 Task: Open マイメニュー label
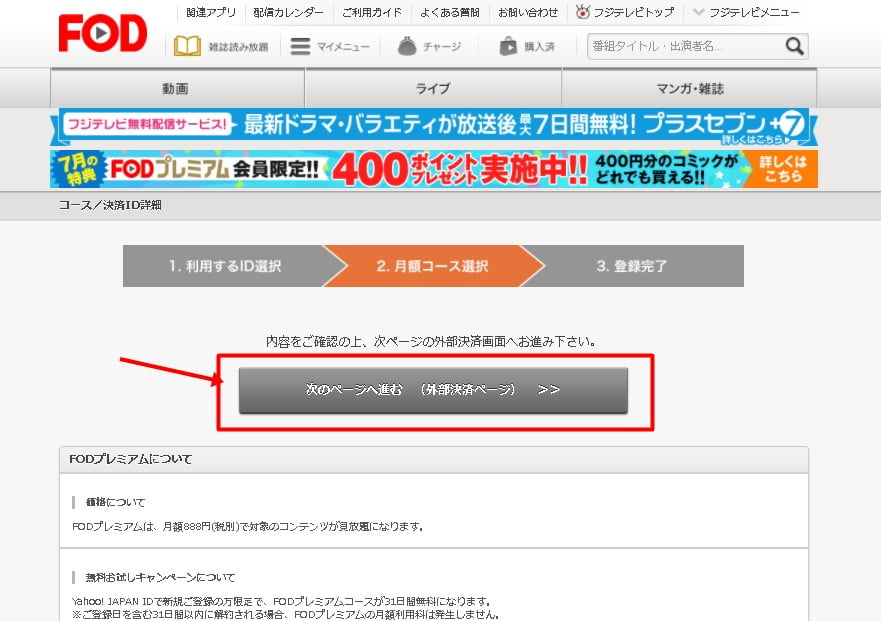coord(343,47)
